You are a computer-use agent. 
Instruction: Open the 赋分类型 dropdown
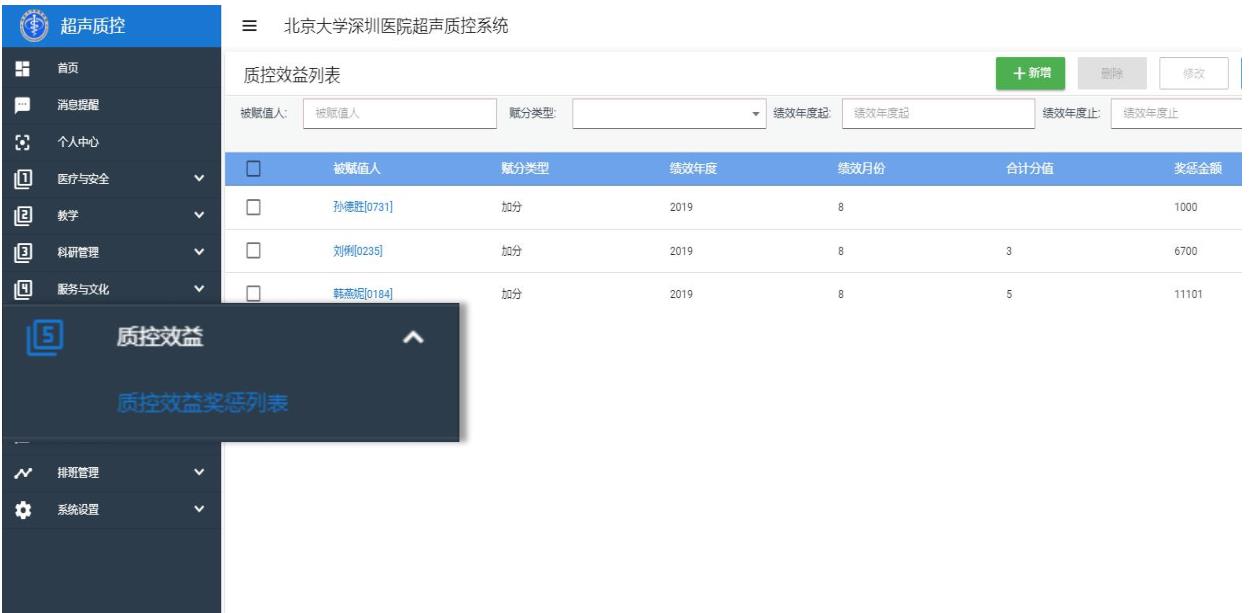tap(668, 113)
